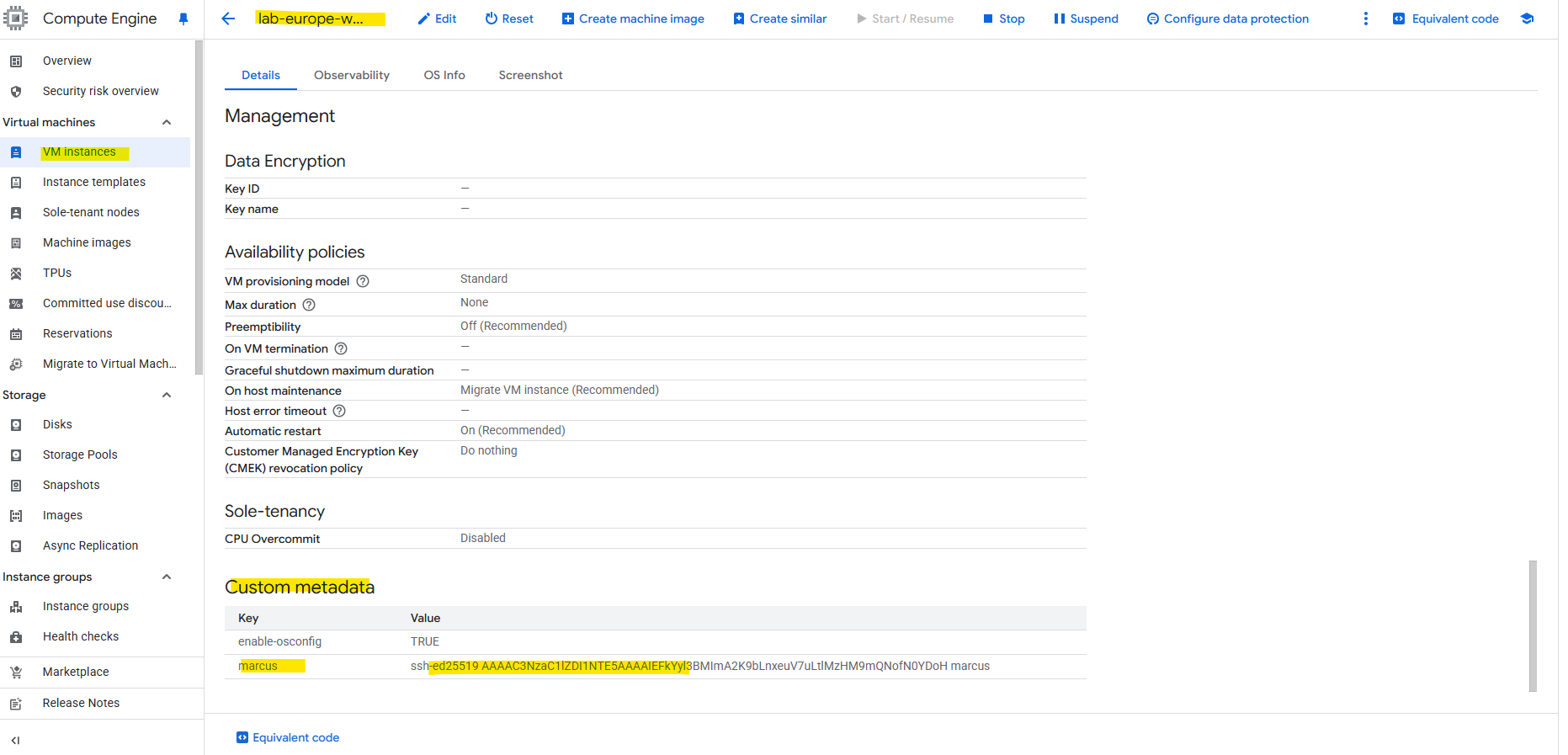Viewport: 1568px width, 755px height.
Task: Collapse the Instance groups section
Action: point(167,577)
